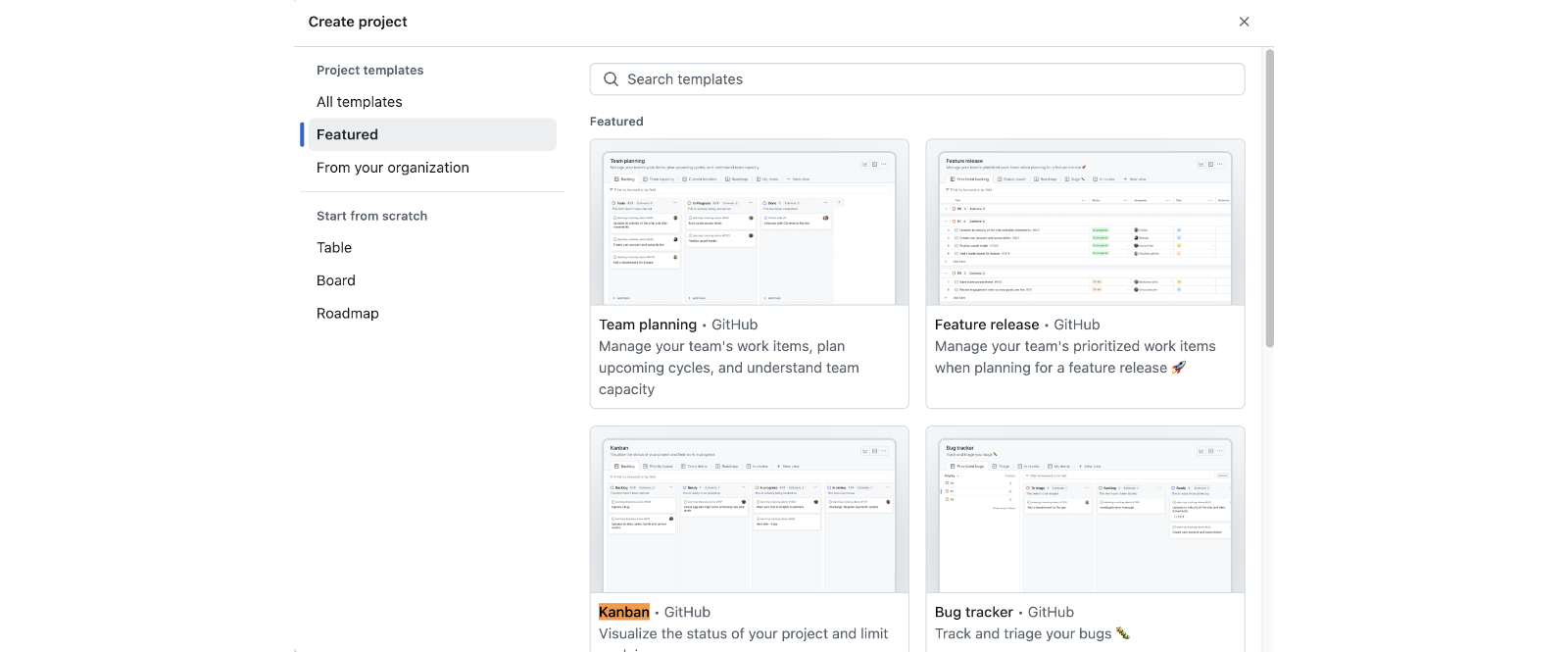The height and width of the screenshot is (652, 1568).
Task: Select All templates in the sidebar
Action: pos(359,102)
